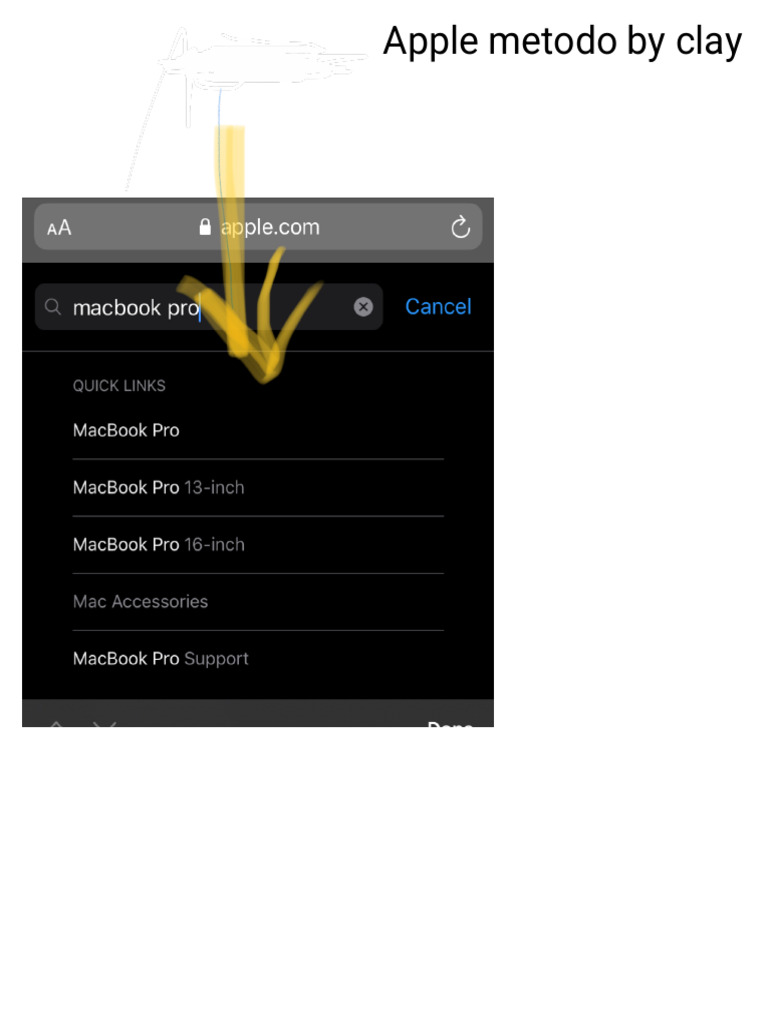Tap the up chevron in keyboard toolbar

(57, 724)
